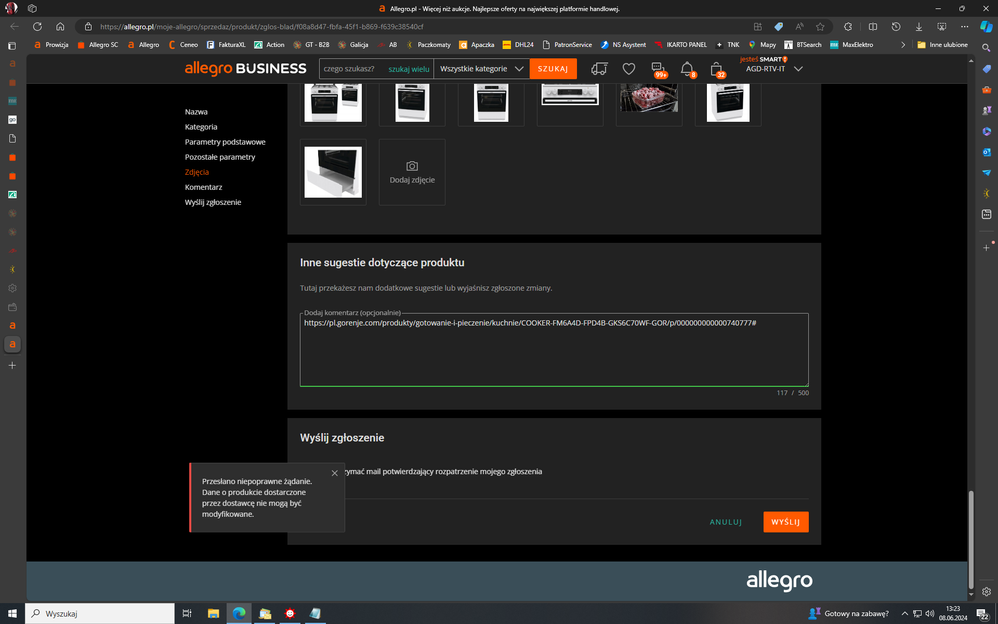Image resolution: width=998 pixels, height=624 pixels.
Task: Dismiss the error notification with X
Action: coord(334,473)
